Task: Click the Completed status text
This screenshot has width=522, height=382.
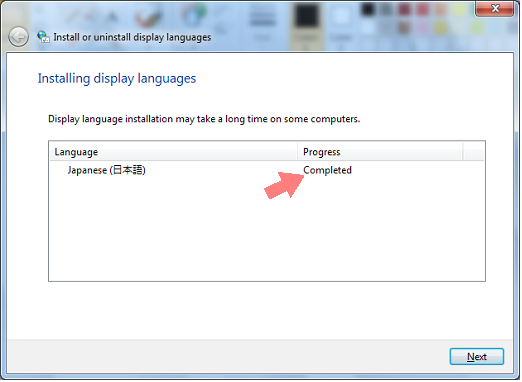Action: tap(328, 171)
